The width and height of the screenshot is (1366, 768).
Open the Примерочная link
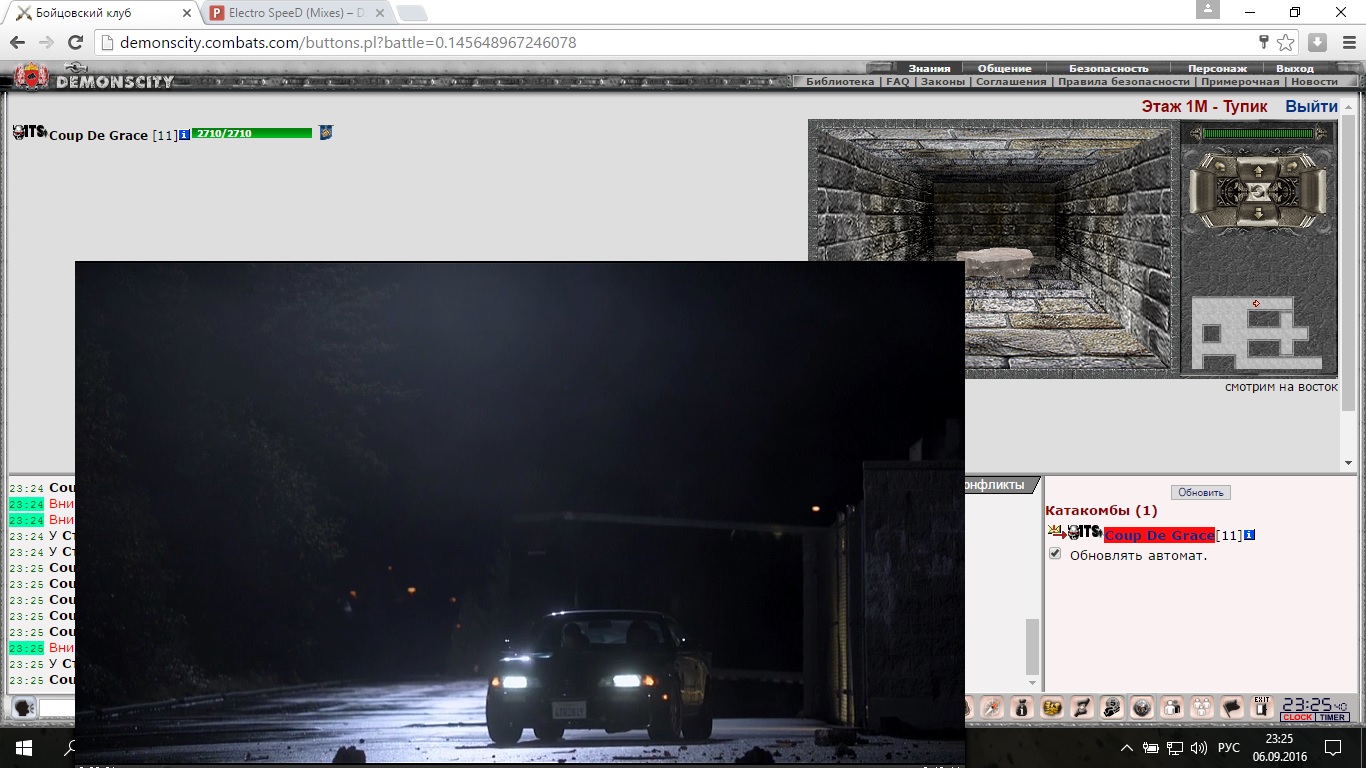[1240, 82]
